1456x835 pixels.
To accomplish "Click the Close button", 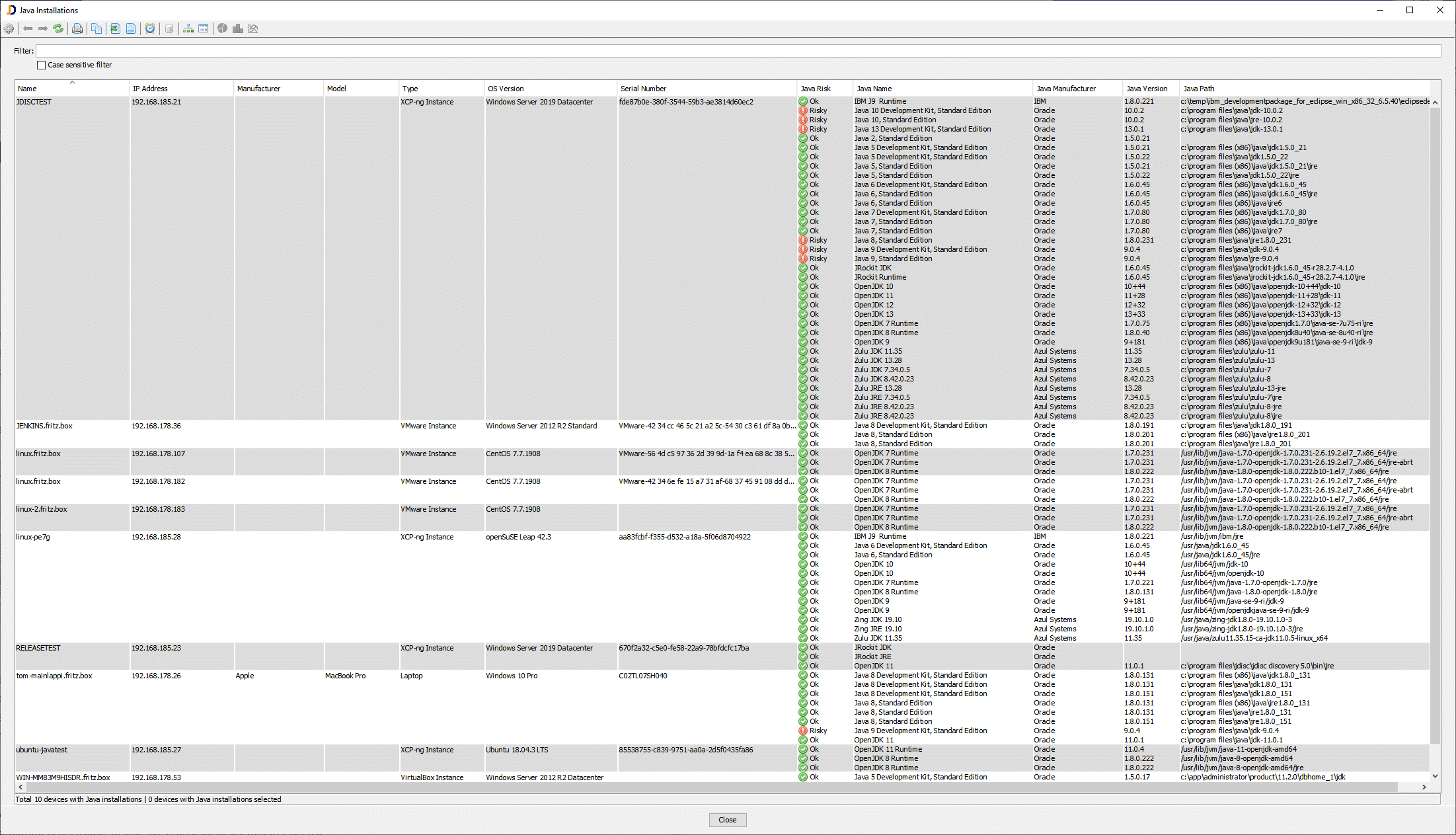I will coord(727,820).
